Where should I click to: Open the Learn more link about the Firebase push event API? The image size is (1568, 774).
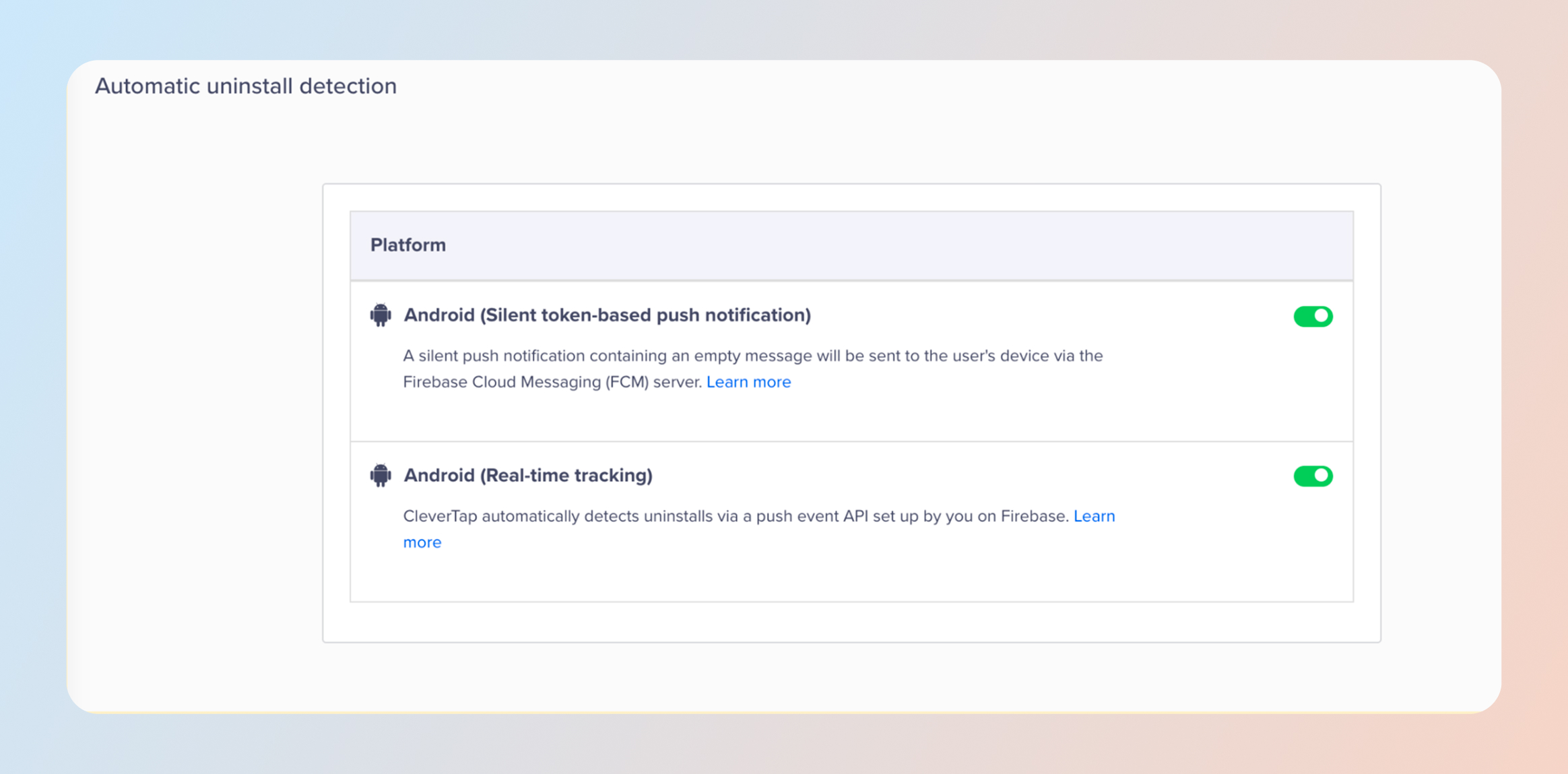[1094, 516]
